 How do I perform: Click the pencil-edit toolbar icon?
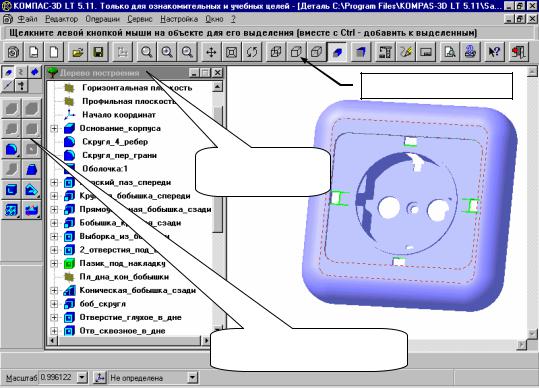pyautogui.click(x=406, y=52)
